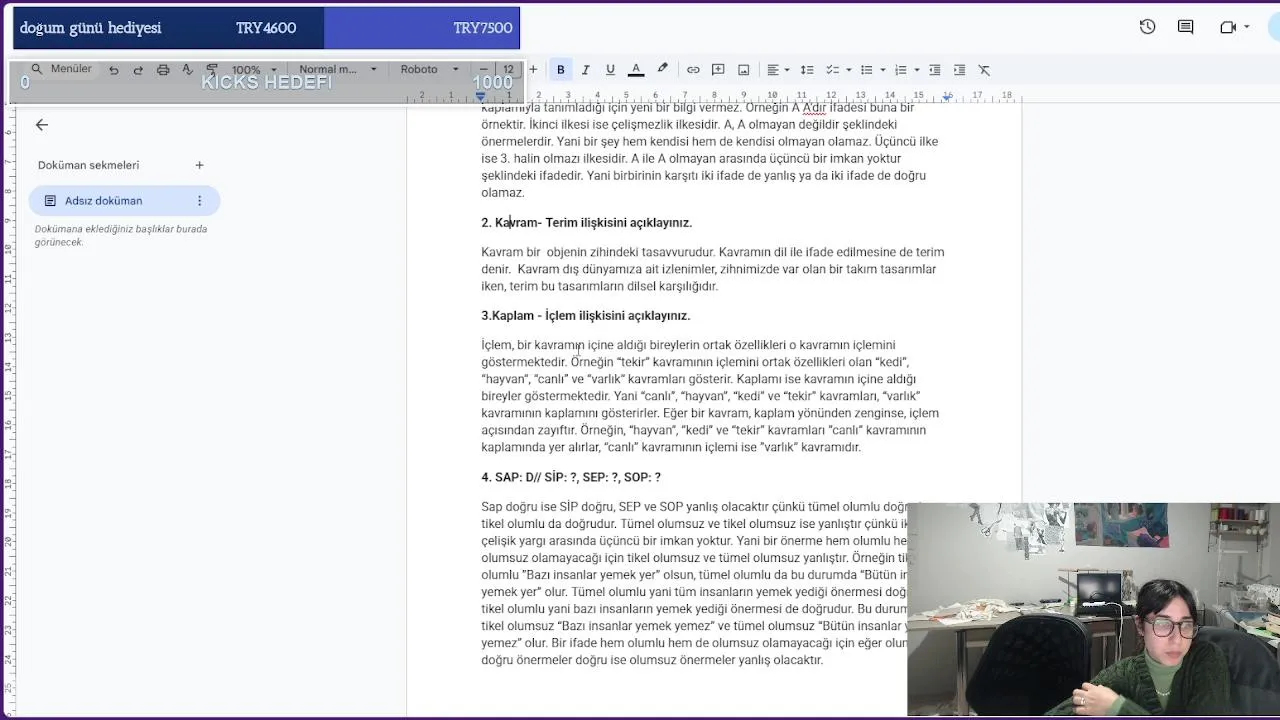Click the print icon

163,69
